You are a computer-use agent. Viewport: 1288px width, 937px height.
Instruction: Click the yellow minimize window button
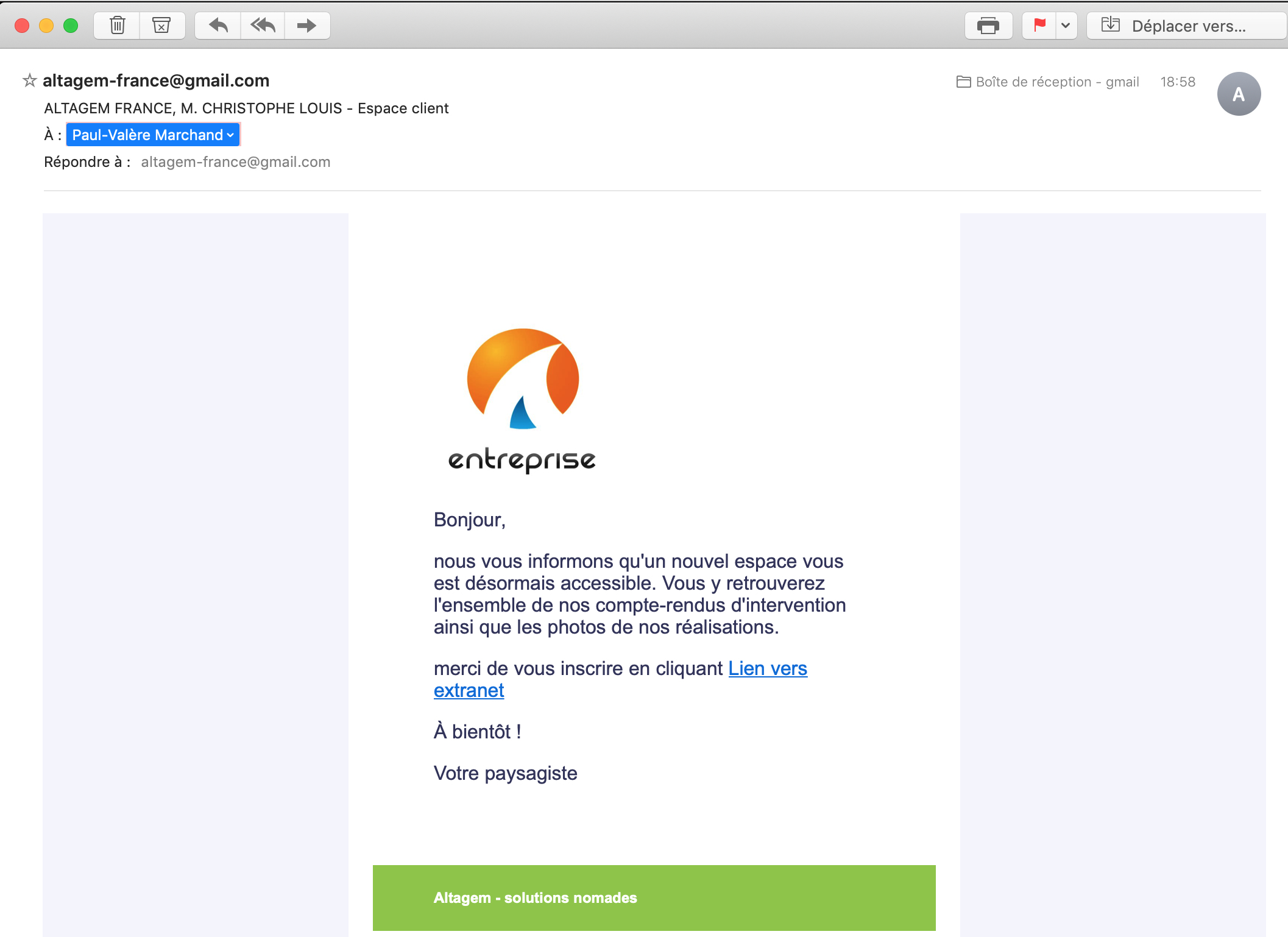coord(46,26)
